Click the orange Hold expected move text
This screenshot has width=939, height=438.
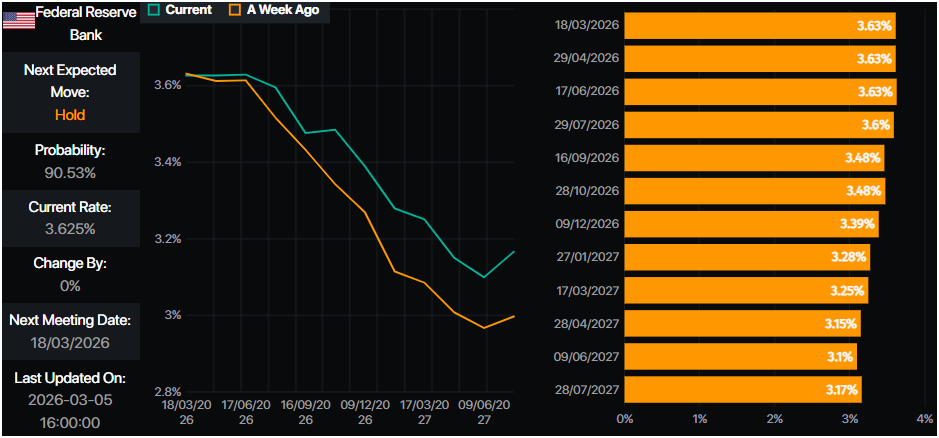(x=70, y=115)
